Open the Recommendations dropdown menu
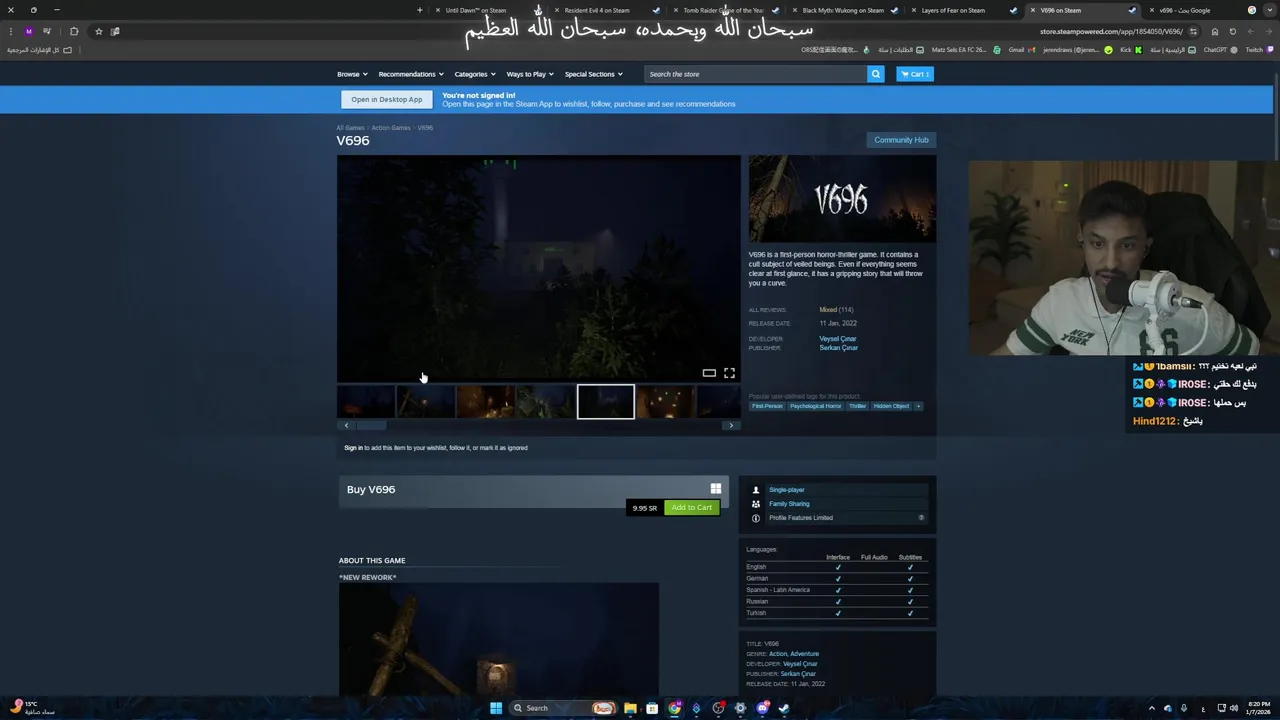The image size is (1280, 720). click(411, 74)
